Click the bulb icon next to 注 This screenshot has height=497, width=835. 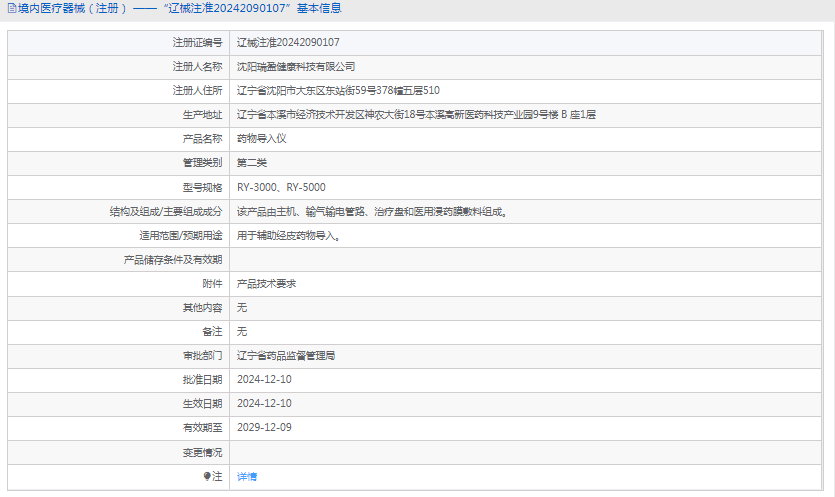click(207, 476)
